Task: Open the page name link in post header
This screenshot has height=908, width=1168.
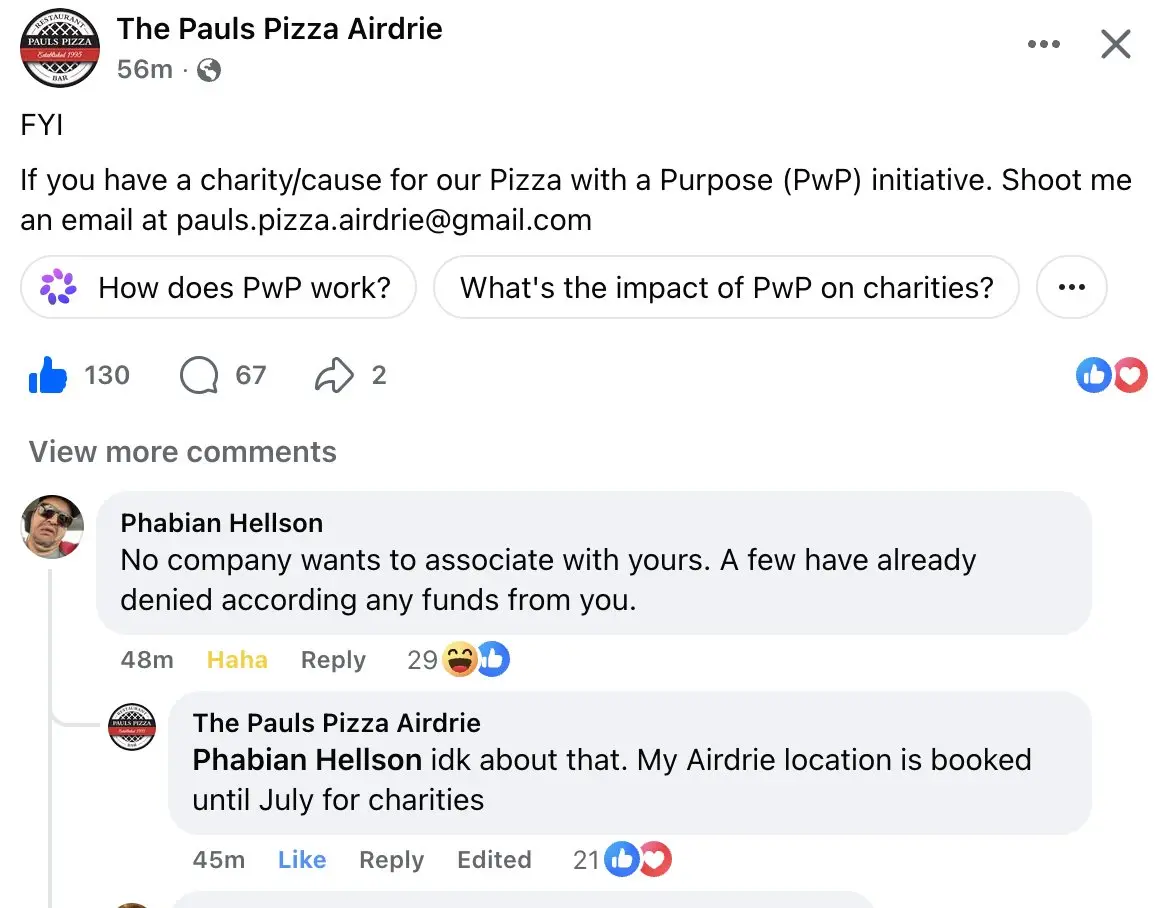Action: point(279,29)
